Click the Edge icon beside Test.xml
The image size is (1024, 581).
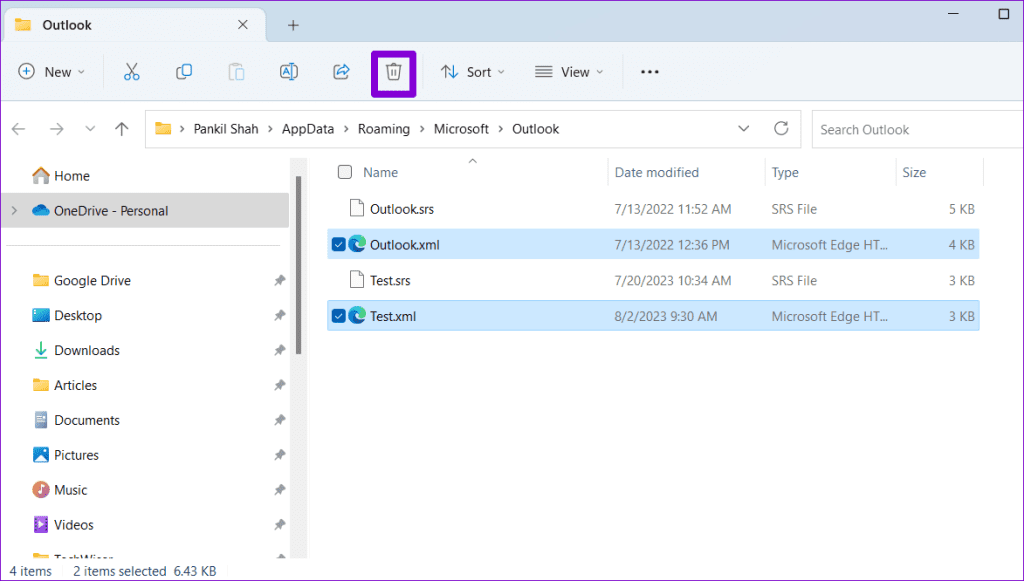coord(357,315)
